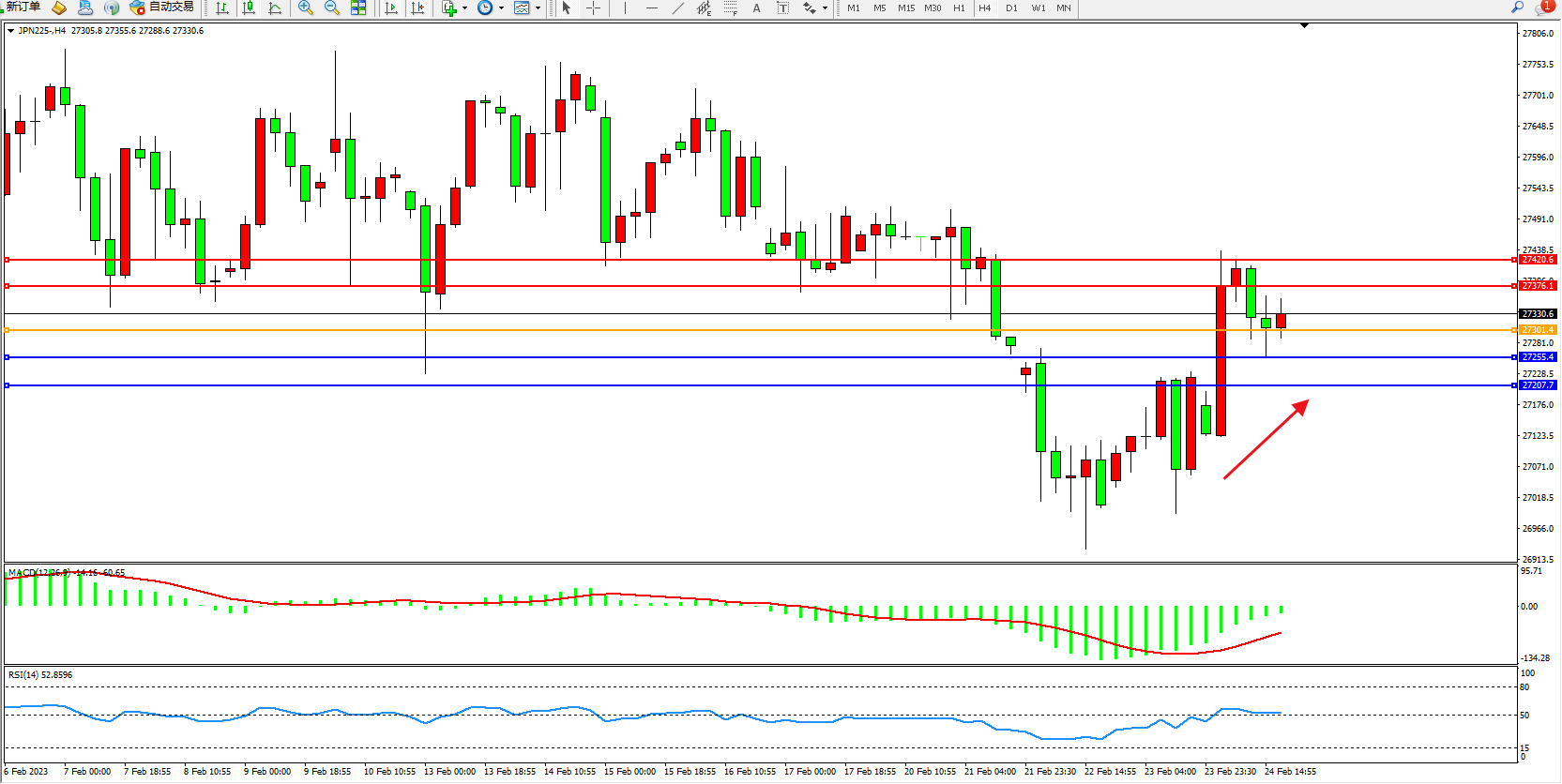Toggle the Chart Shift button

tap(417, 8)
